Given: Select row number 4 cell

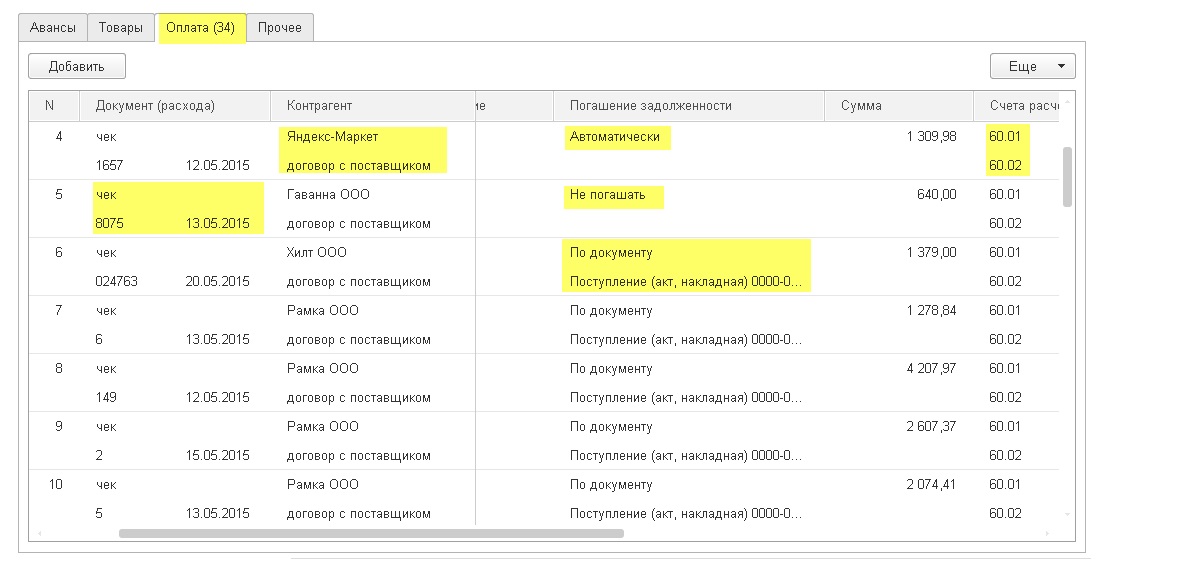Looking at the screenshot, I should (58, 137).
